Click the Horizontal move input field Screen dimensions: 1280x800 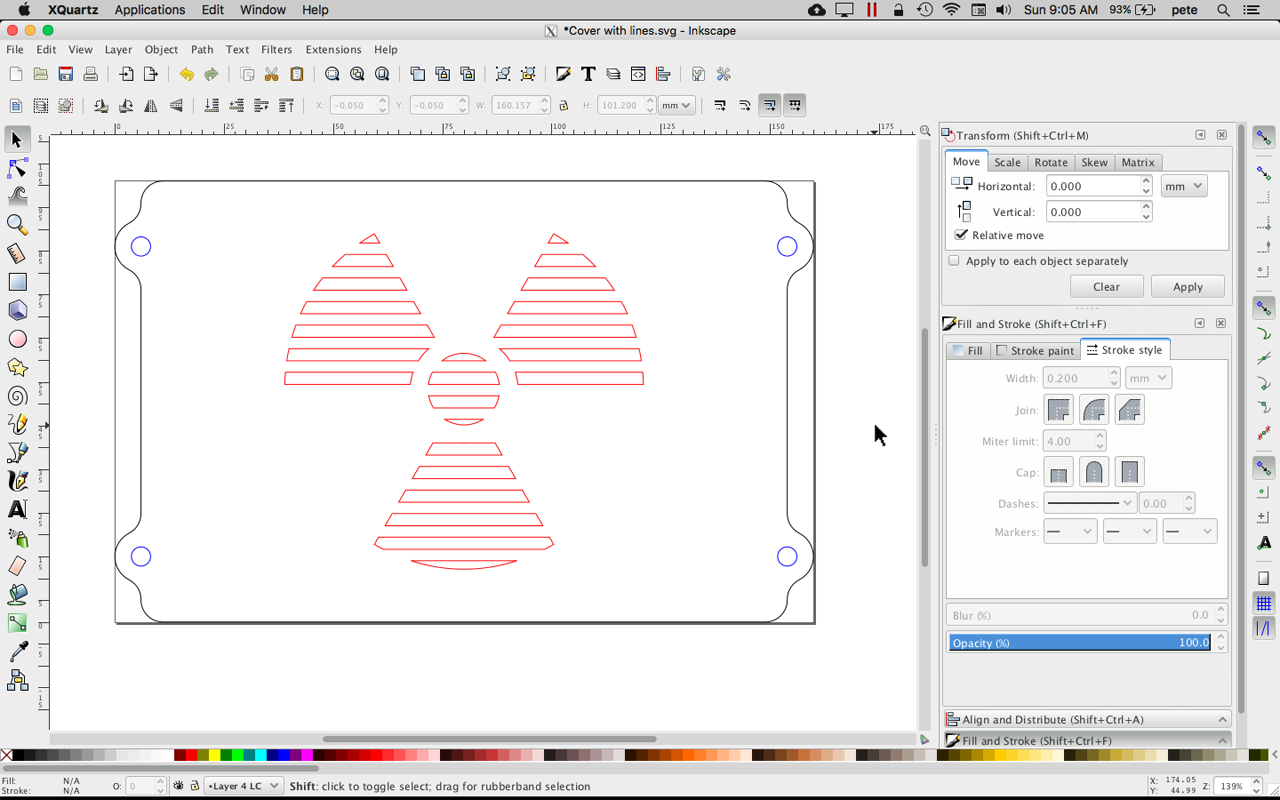(x=1090, y=185)
